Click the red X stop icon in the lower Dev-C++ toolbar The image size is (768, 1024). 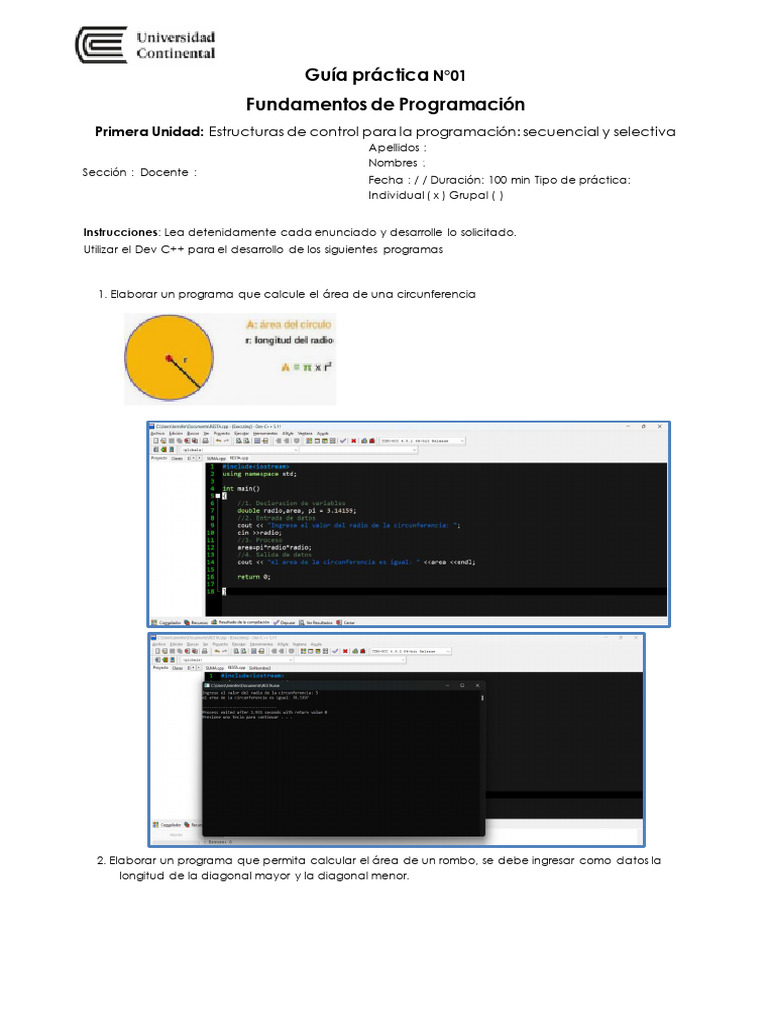tap(345, 651)
